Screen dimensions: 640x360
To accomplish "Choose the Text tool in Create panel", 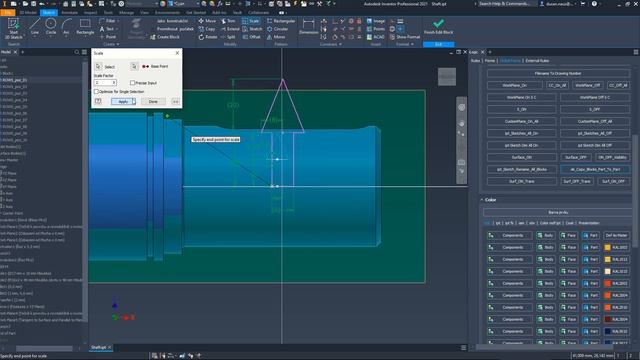I will point(108,29).
